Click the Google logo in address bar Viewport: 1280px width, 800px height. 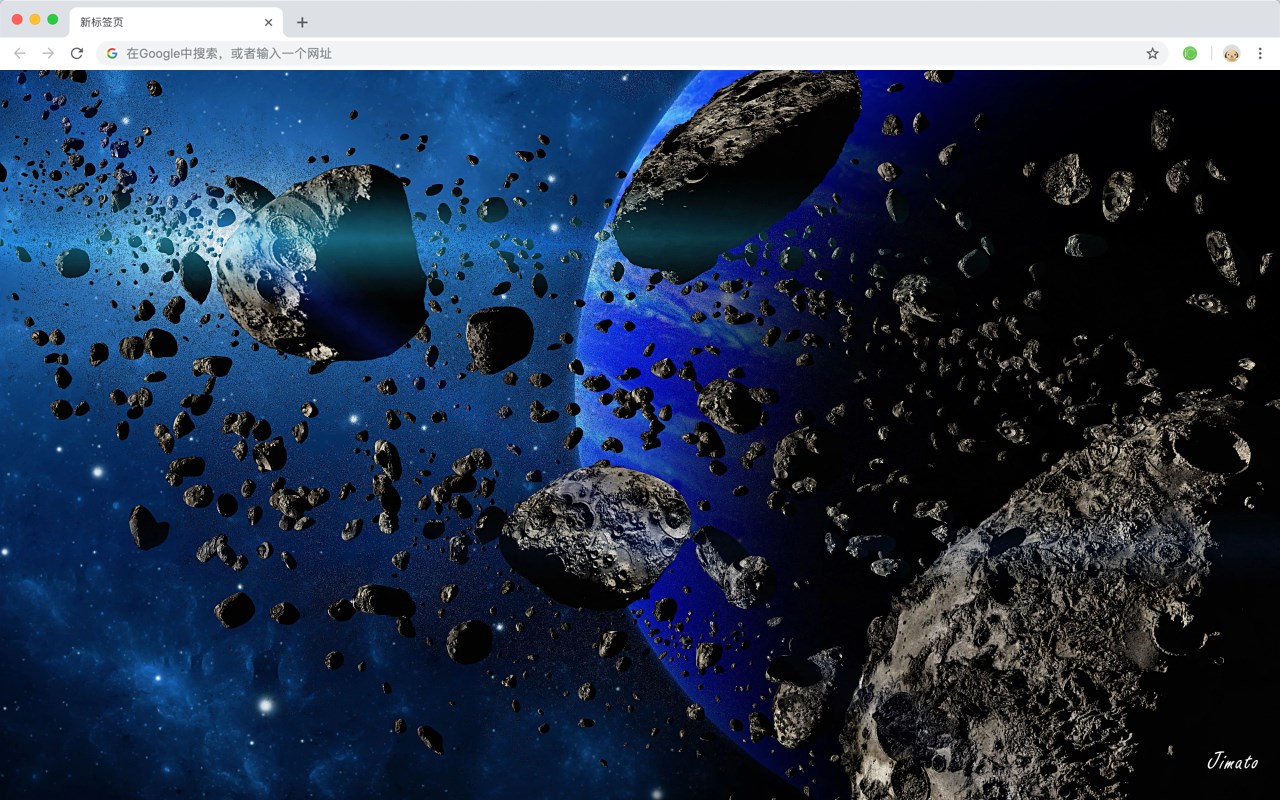coord(112,53)
